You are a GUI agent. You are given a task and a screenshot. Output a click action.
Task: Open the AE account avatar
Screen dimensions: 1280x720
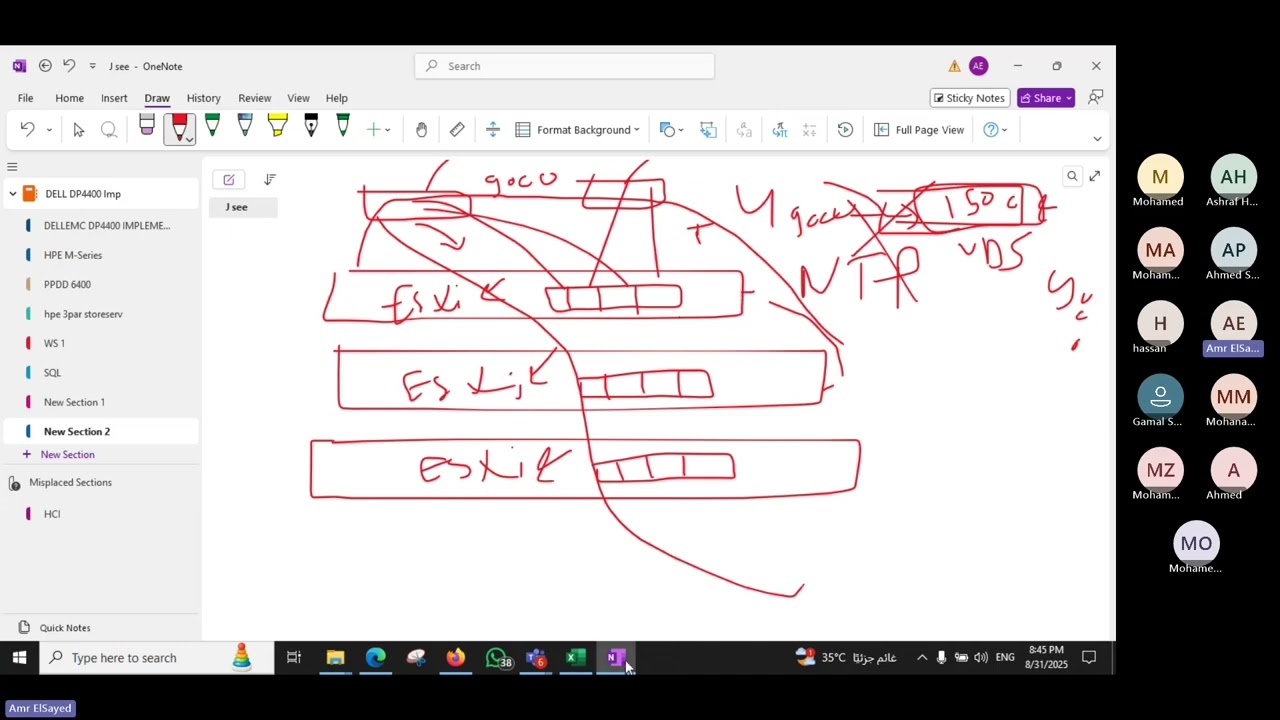click(978, 66)
